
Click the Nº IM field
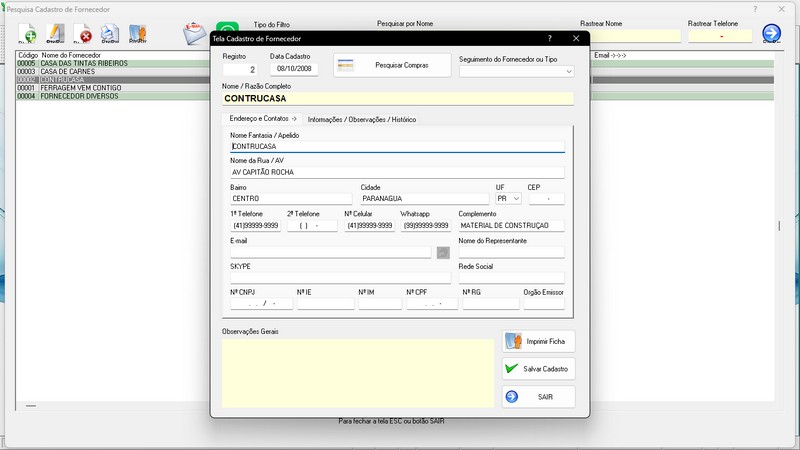pyautogui.click(x=380, y=304)
